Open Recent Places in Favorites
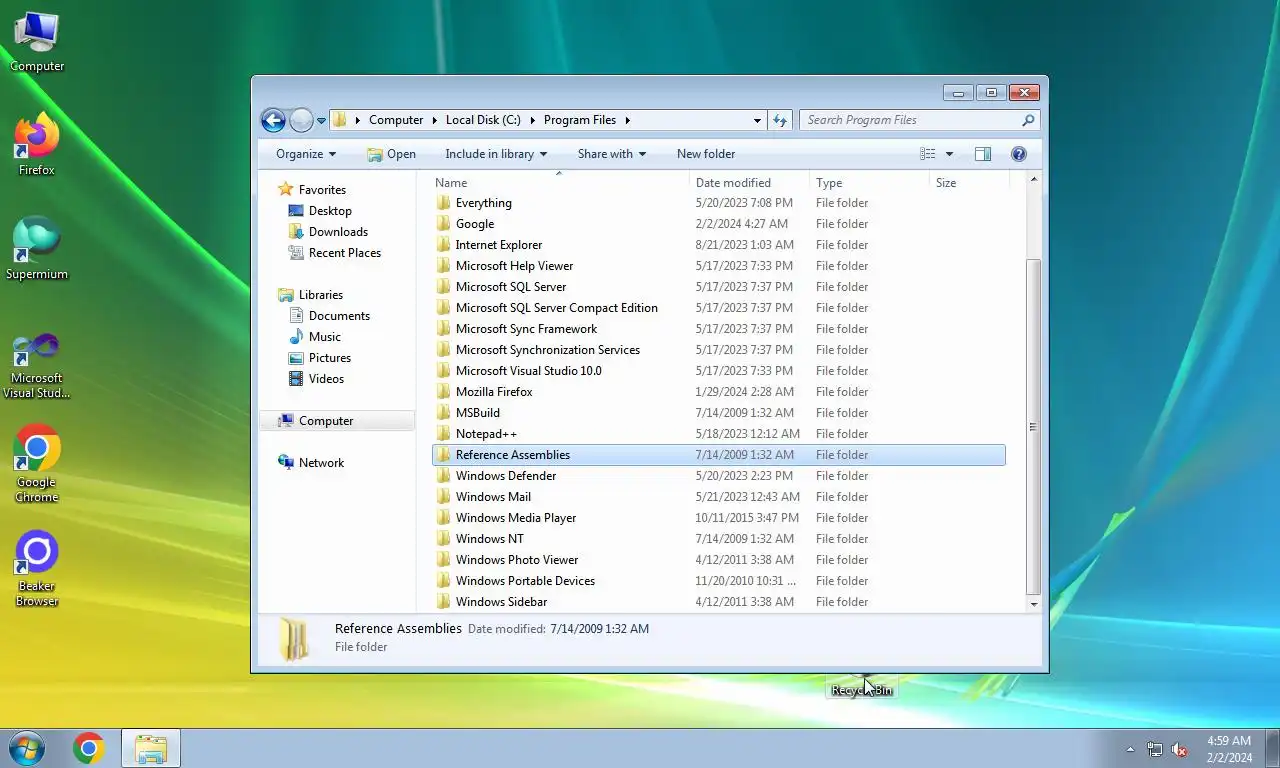 (x=344, y=253)
